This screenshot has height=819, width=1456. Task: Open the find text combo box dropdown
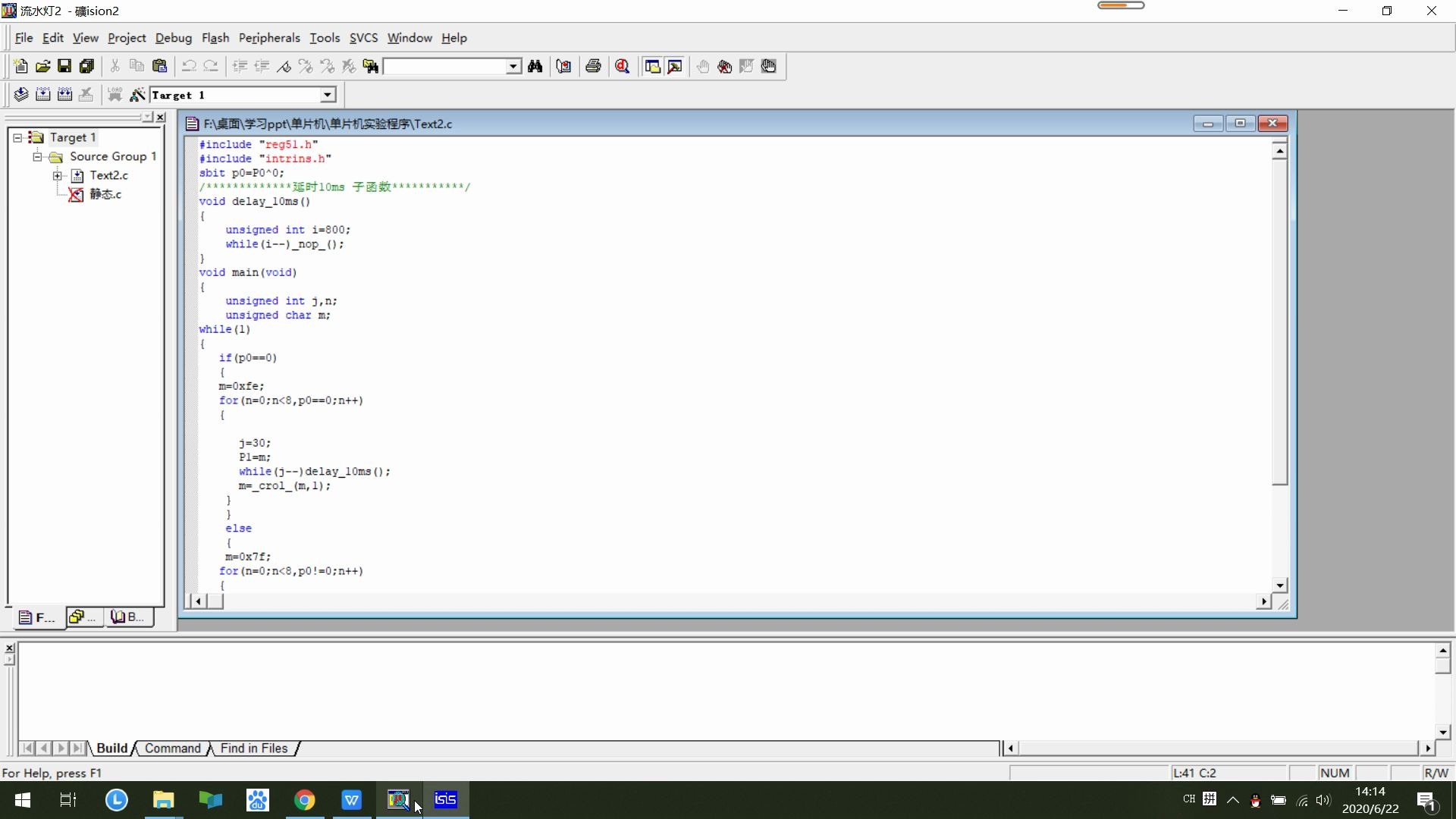click(x=513, y=67)
